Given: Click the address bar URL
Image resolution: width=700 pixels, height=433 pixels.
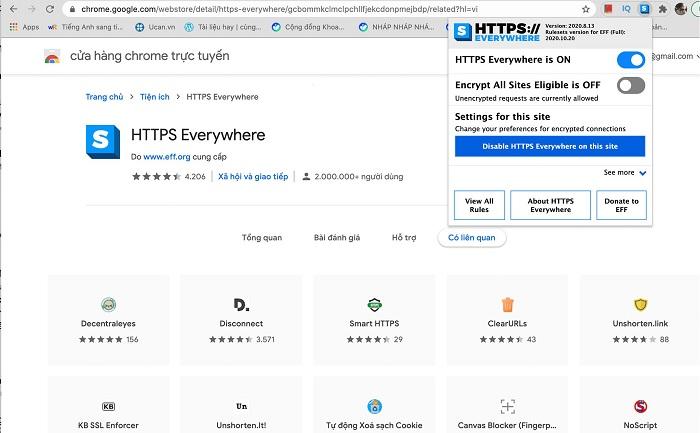Looking at the screenshot, I should pos(279,9).
